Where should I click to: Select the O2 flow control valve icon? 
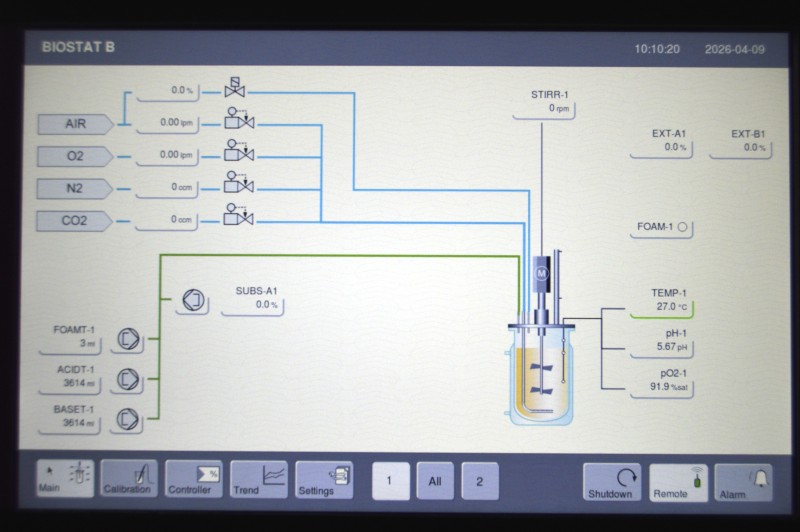tap(239, 150)
